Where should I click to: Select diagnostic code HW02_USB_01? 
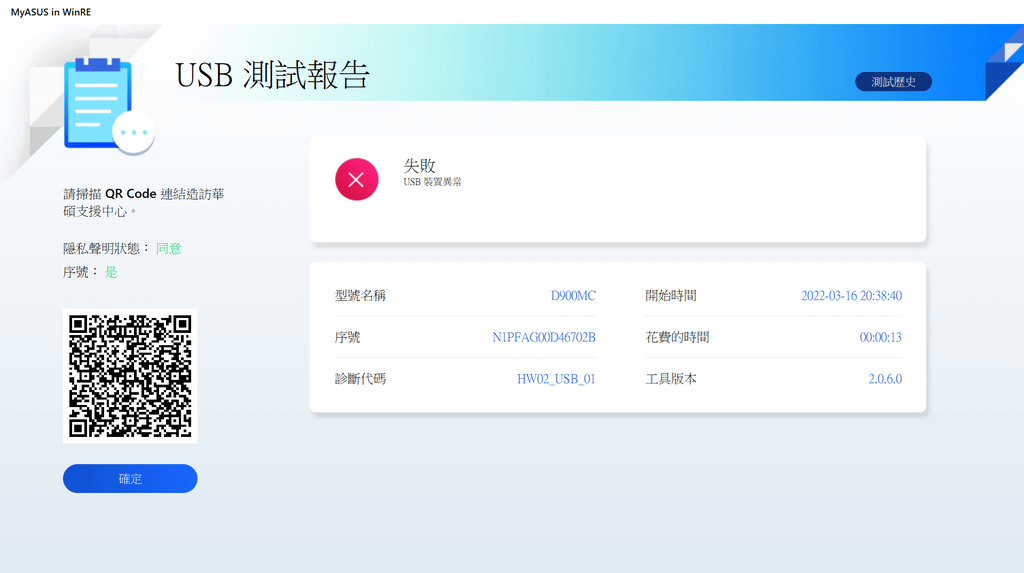(556, 379)
